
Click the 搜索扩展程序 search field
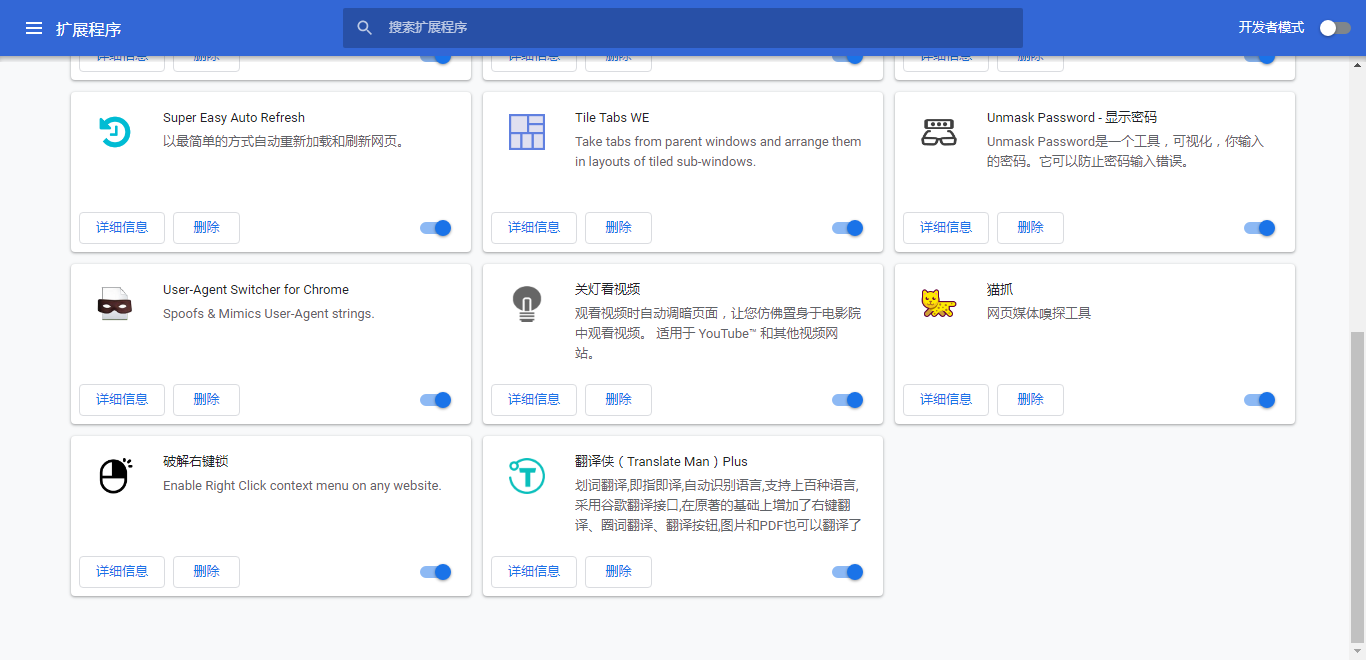tap(683, 28)
